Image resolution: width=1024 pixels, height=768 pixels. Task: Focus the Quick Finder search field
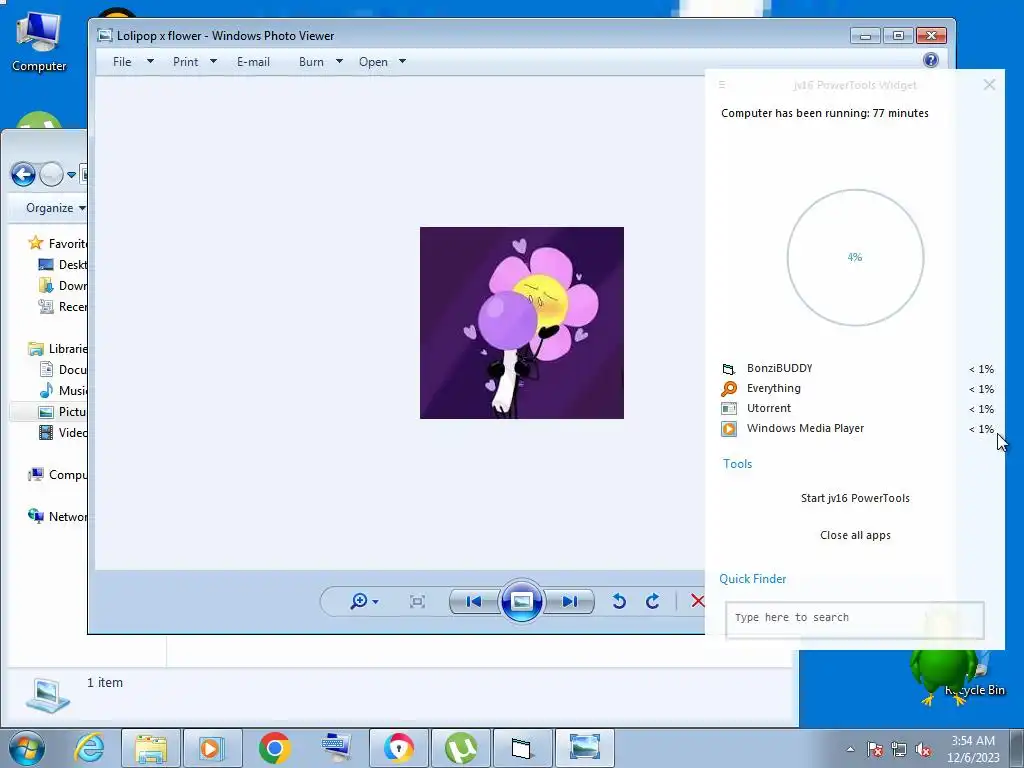click(854, 618)
